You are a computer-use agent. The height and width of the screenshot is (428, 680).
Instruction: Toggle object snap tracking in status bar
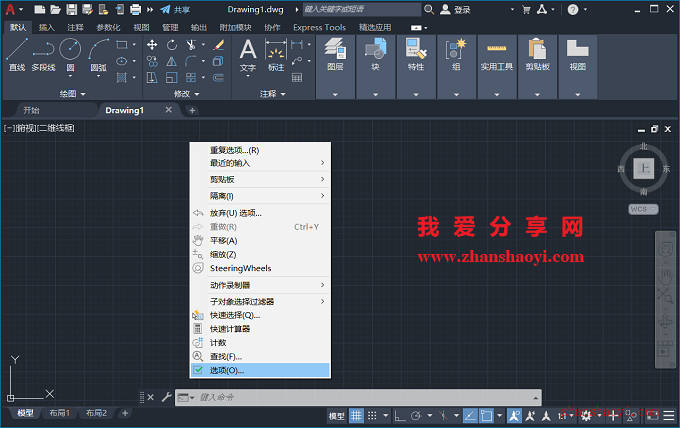click(470, 416)
